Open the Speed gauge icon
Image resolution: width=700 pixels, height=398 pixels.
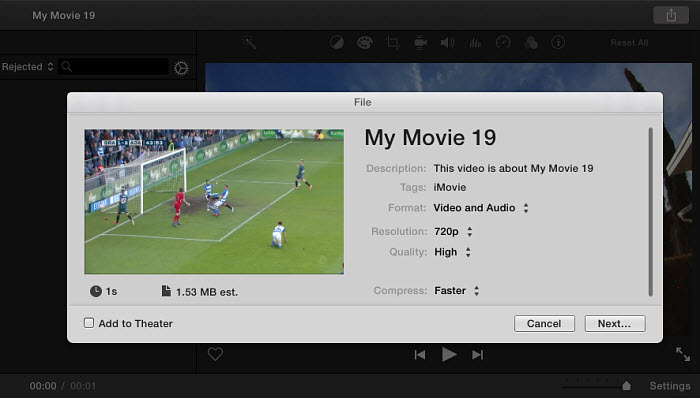(x=503, y=42)
